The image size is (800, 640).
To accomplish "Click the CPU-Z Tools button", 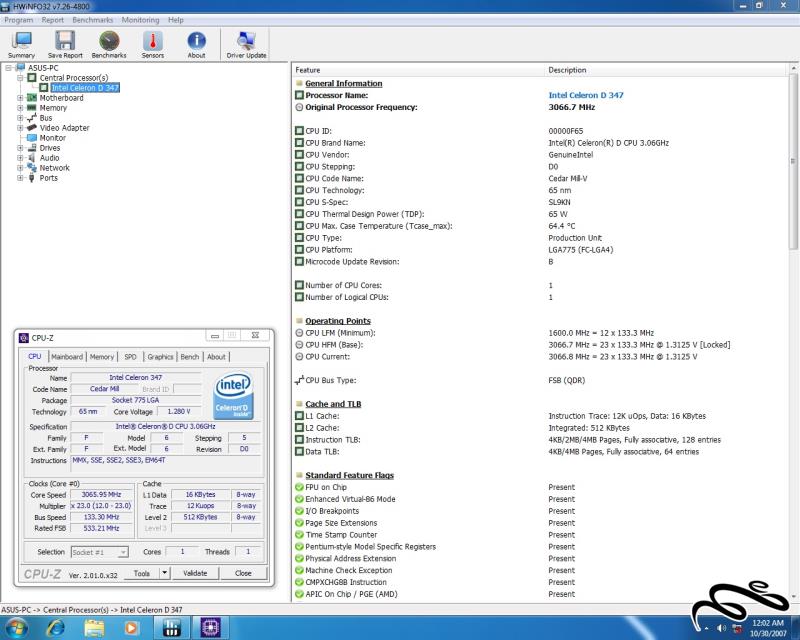I will click(x=142, y=573).
